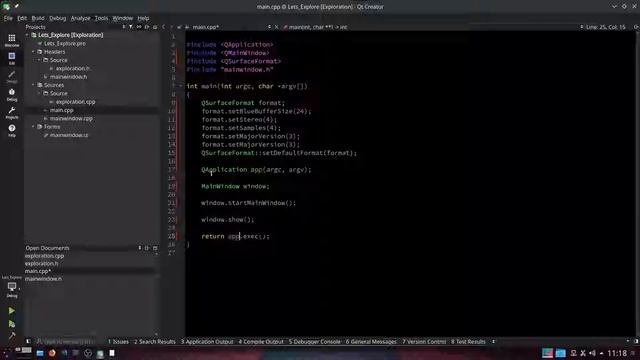Open the 4 Compile Output pane
The width and height of the screenshot is (640, 360).
[x=261, y=342]
